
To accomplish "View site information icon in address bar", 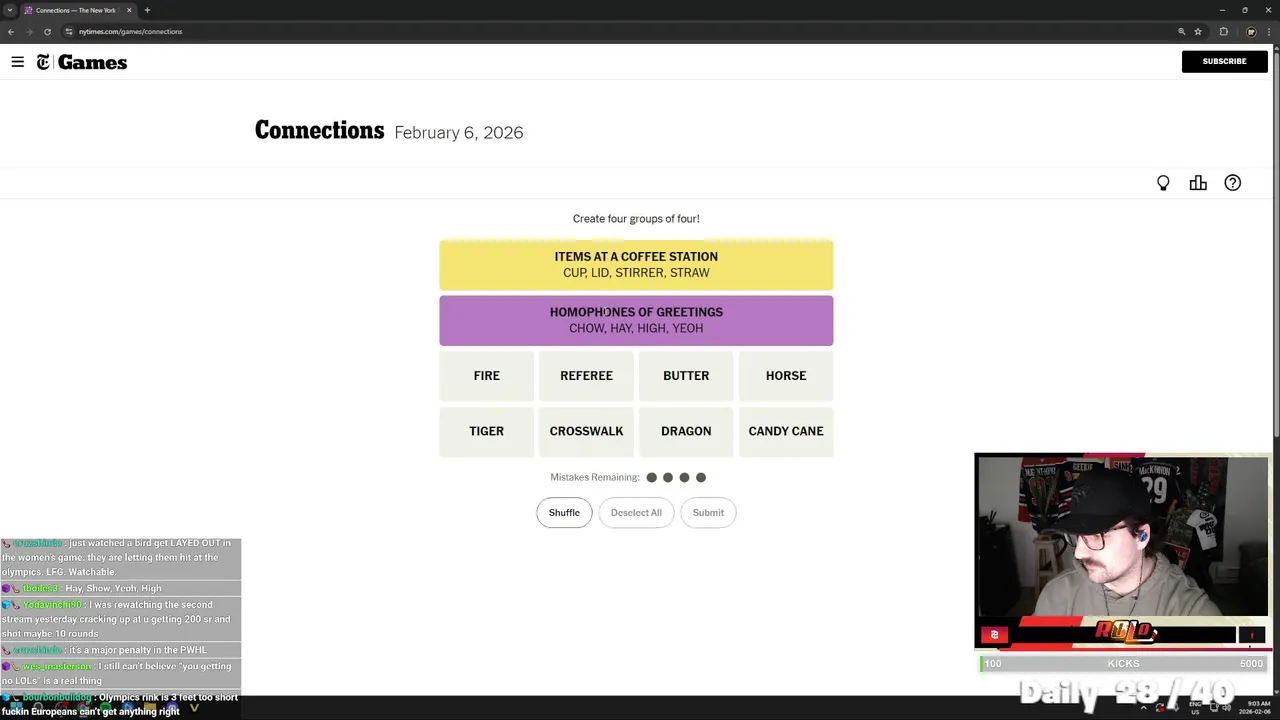I will click(x=69, y=31).
